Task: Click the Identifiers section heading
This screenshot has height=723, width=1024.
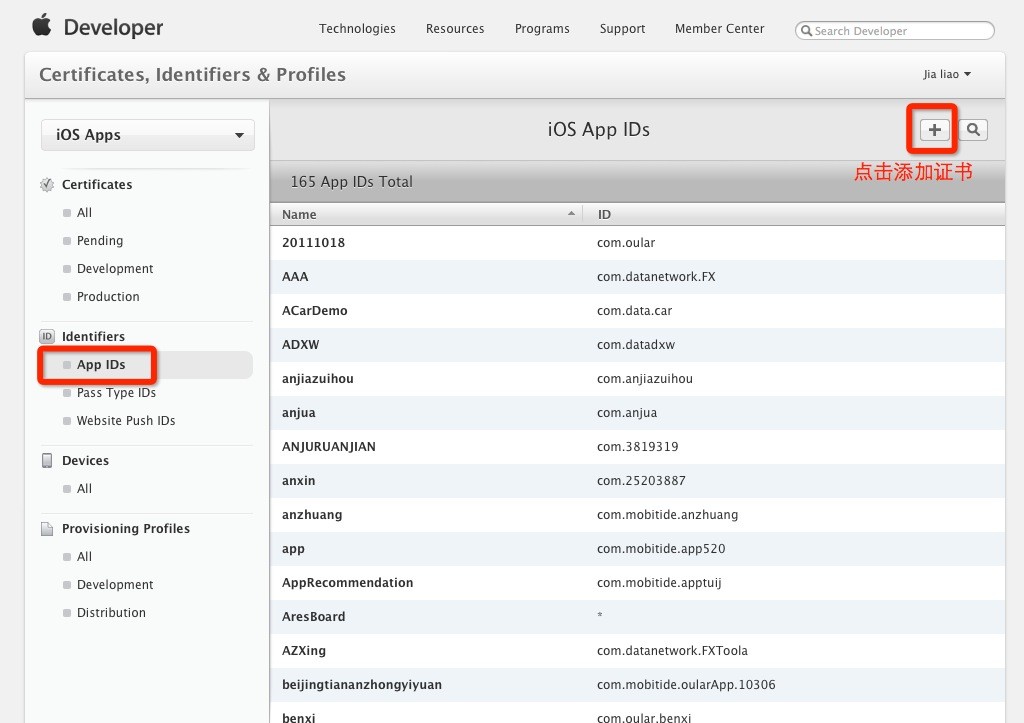Action: 93,336
